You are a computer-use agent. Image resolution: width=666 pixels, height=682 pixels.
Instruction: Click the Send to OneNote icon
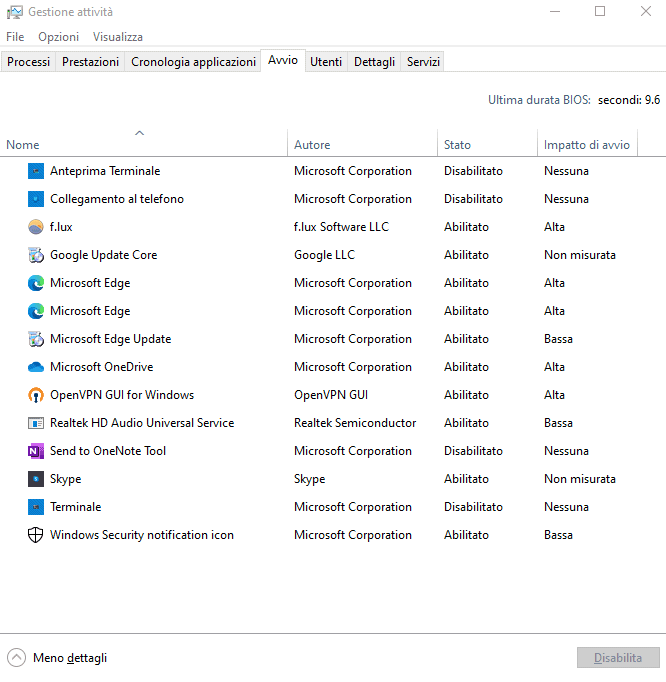36,451
